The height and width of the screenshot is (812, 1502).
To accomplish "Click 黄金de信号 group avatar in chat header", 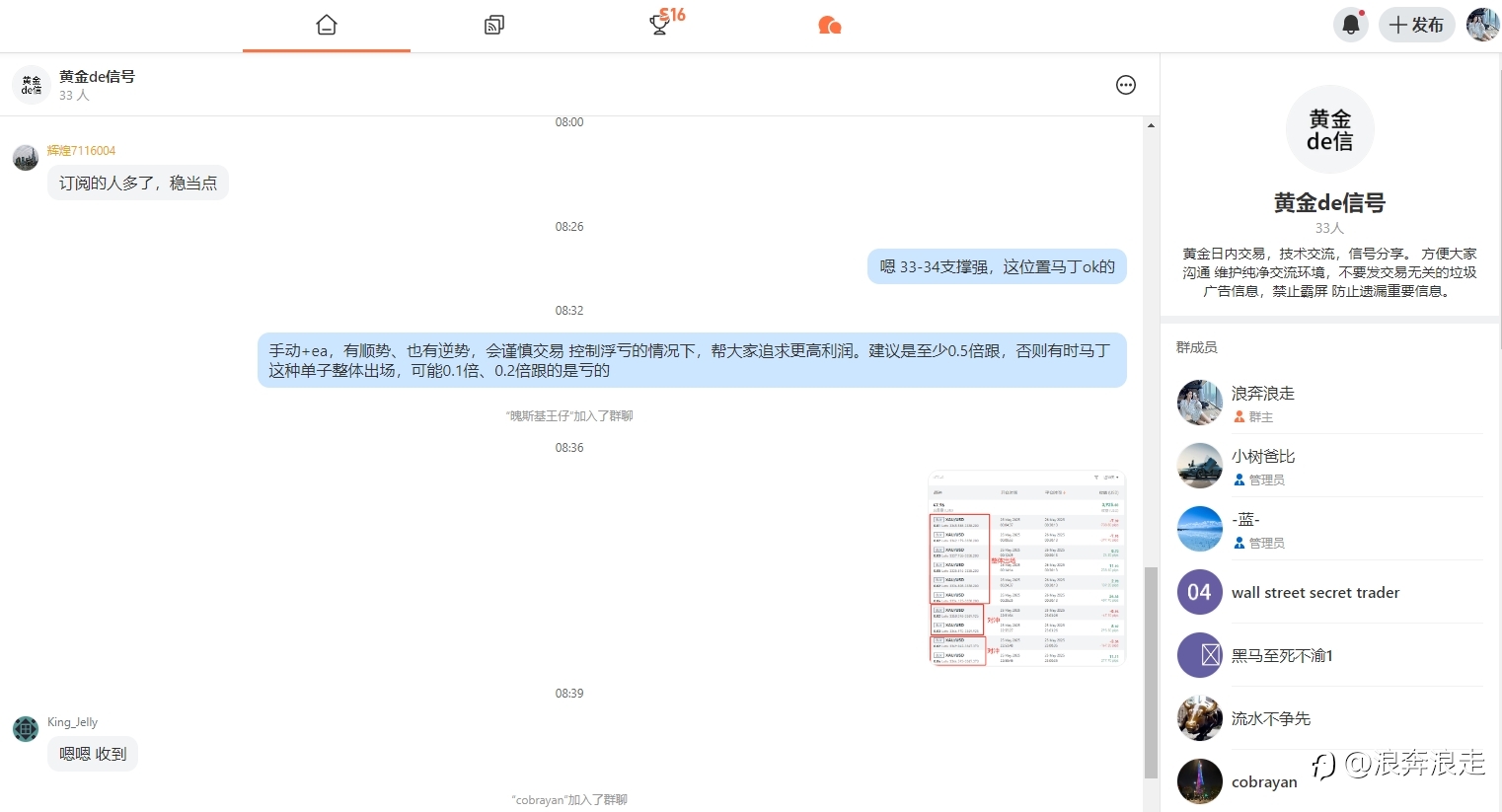I will click(x=32, y=85).
